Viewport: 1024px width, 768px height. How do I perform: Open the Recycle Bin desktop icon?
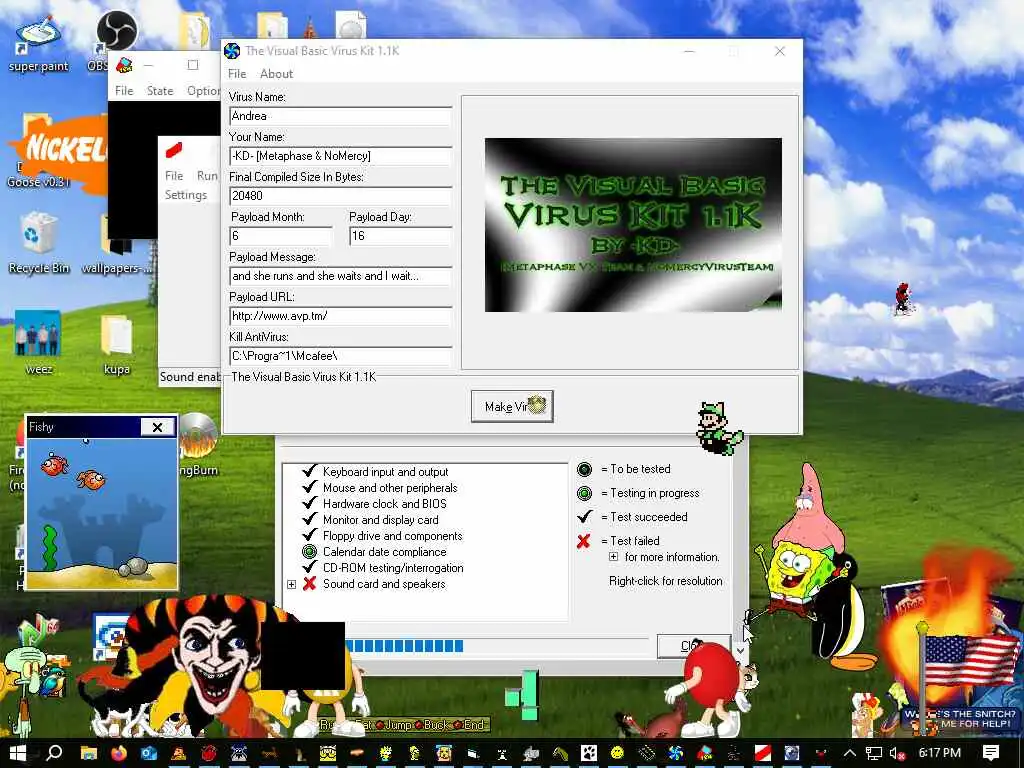tap(39, 242)
